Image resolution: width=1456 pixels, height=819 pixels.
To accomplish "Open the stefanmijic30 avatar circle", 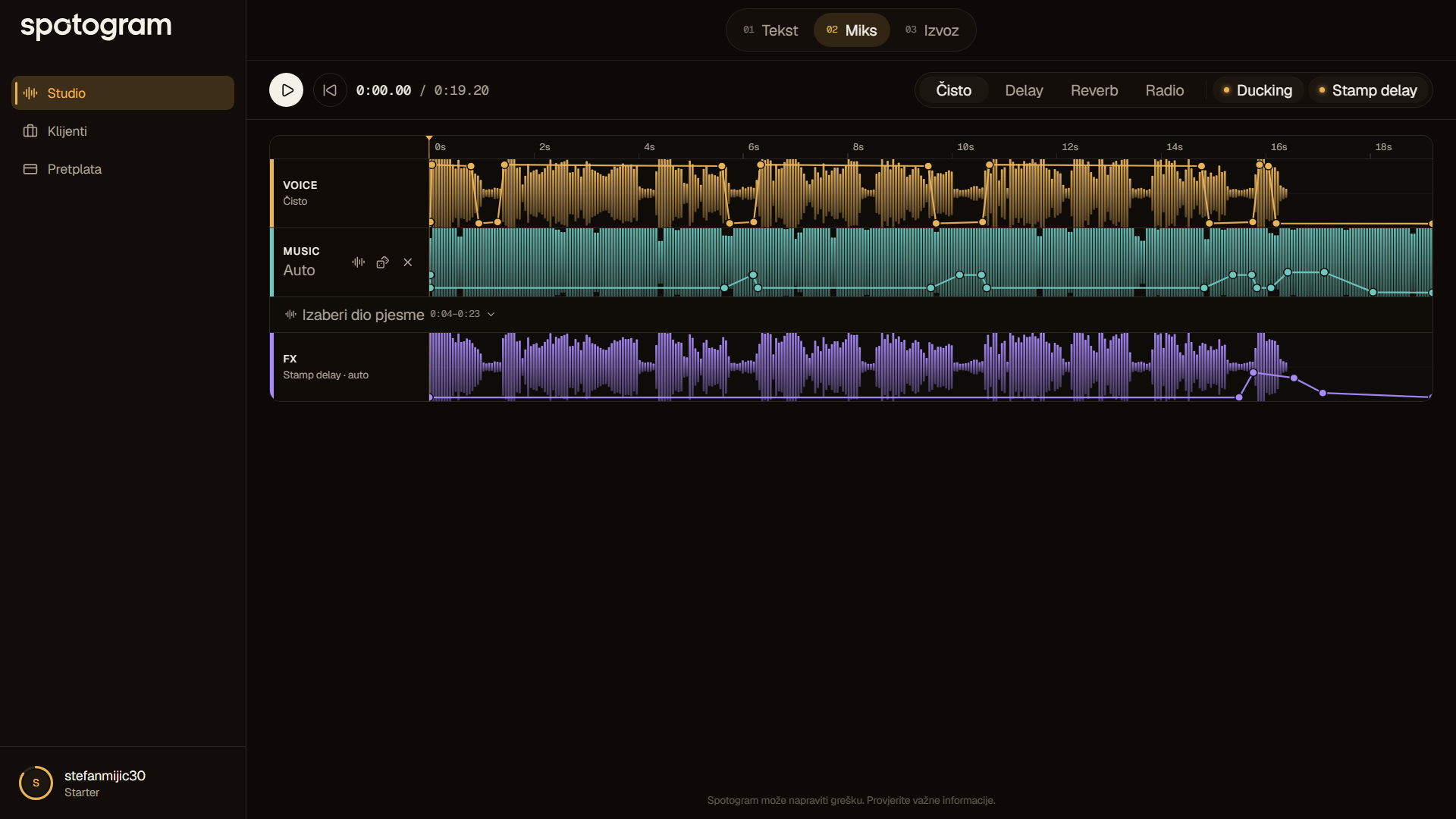I will [36, 783].
